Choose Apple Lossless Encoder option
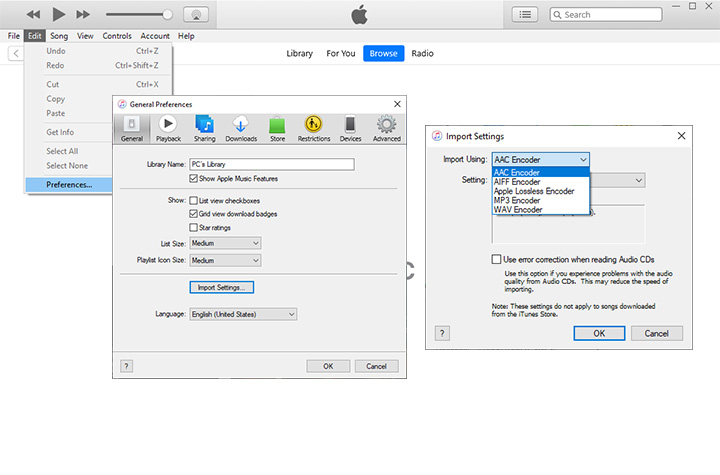Viewport: 720px width, 475px height. [x=540, y=191]
